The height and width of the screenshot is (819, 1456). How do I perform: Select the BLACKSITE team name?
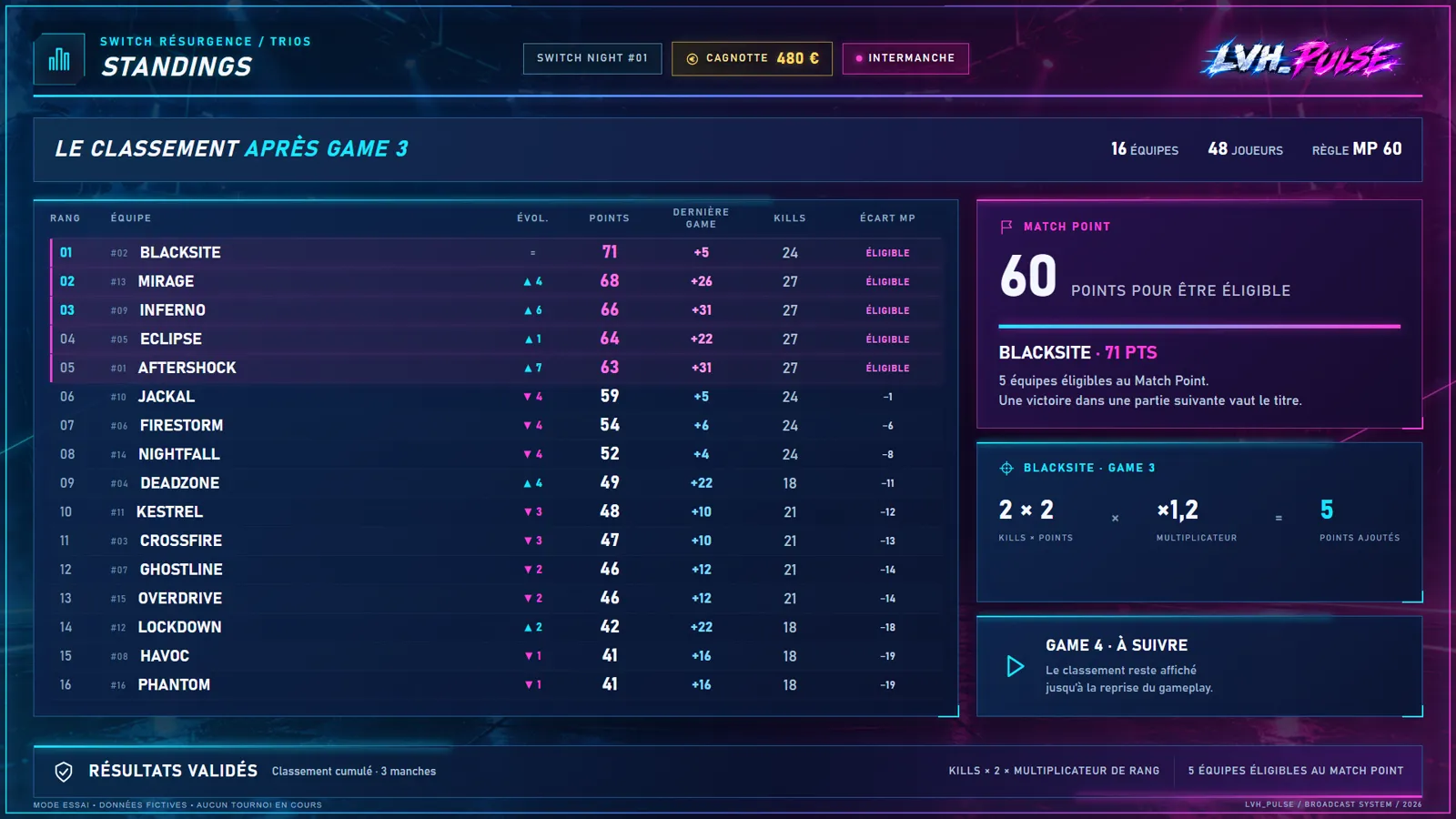tap(180, 253)
